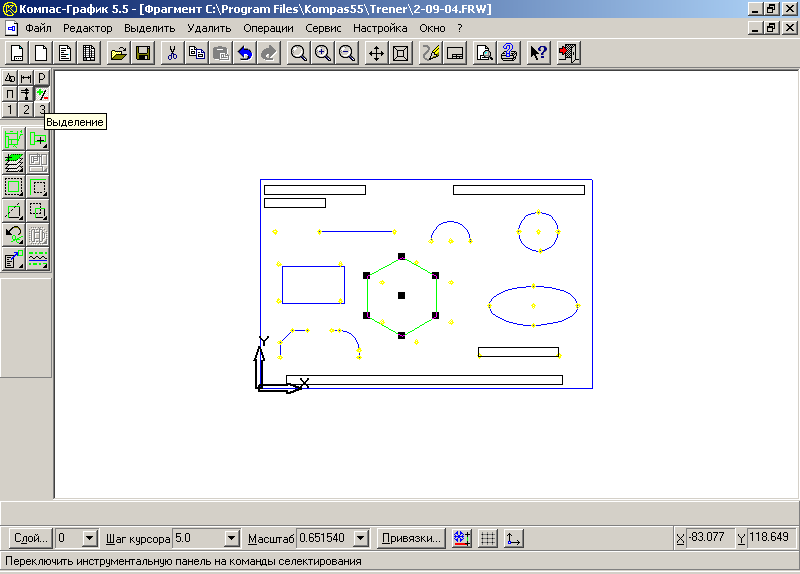
Task: Activate custom panel number 2
Action: [x=26, y=110]
